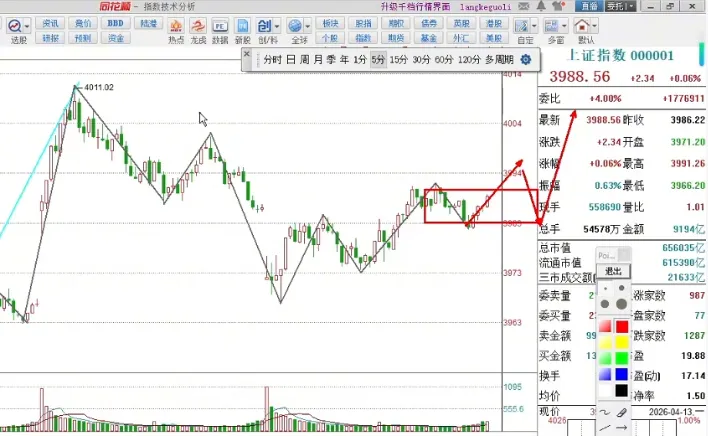The image size is (708, 436).
Task: Open the 新股 new stocks icon
Action: click(242, 26)
